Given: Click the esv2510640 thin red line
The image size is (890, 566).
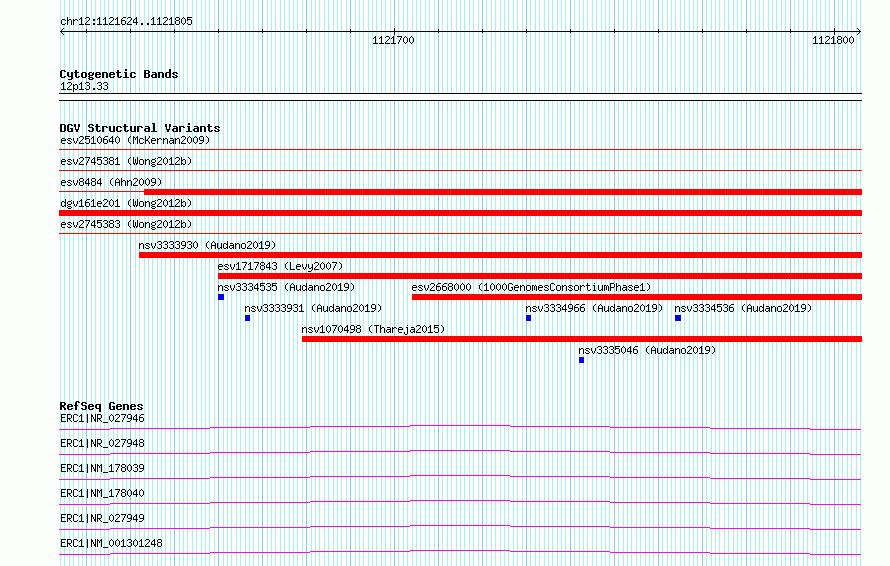Looking at the screenshot, I should point(460,149).
